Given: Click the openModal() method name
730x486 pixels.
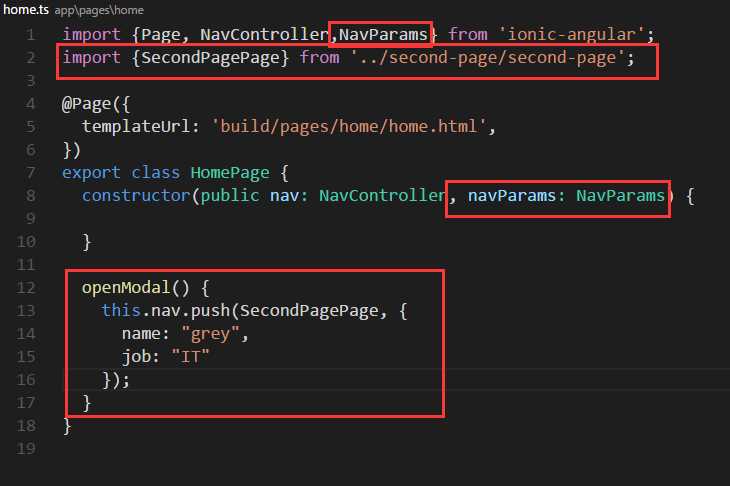Looking at the screenshot, I should pos(126,288).
